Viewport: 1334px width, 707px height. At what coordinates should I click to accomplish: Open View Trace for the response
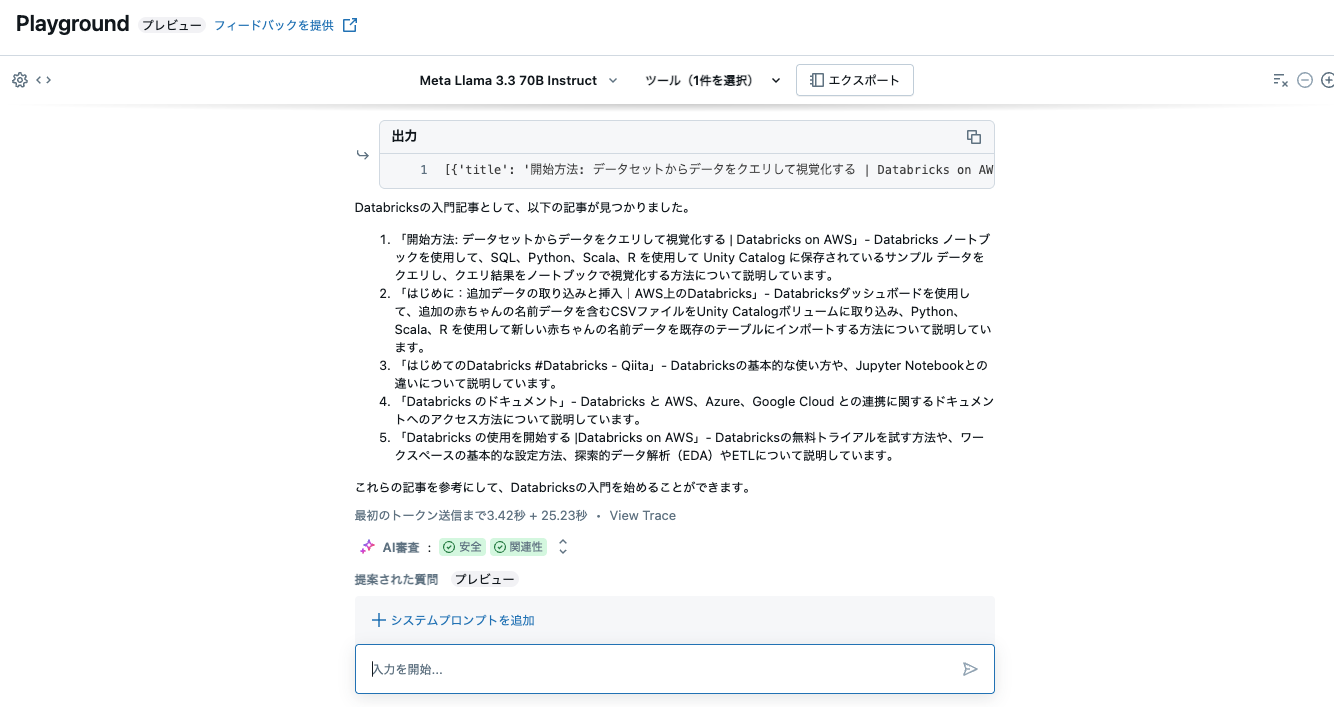point(642,515)
